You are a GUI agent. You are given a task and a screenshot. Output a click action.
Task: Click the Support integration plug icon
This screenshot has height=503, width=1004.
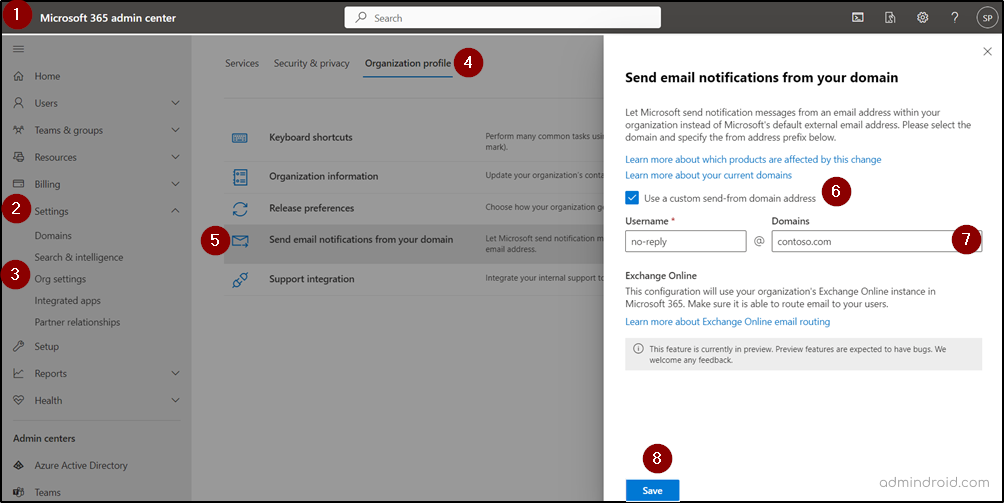[x=240, y=280]
